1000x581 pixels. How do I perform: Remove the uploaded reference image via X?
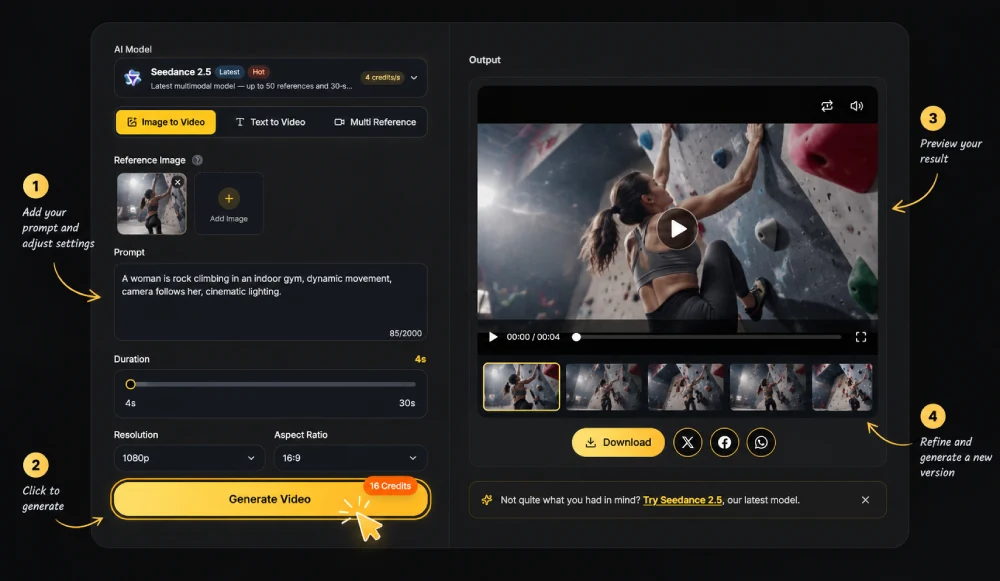178,182
